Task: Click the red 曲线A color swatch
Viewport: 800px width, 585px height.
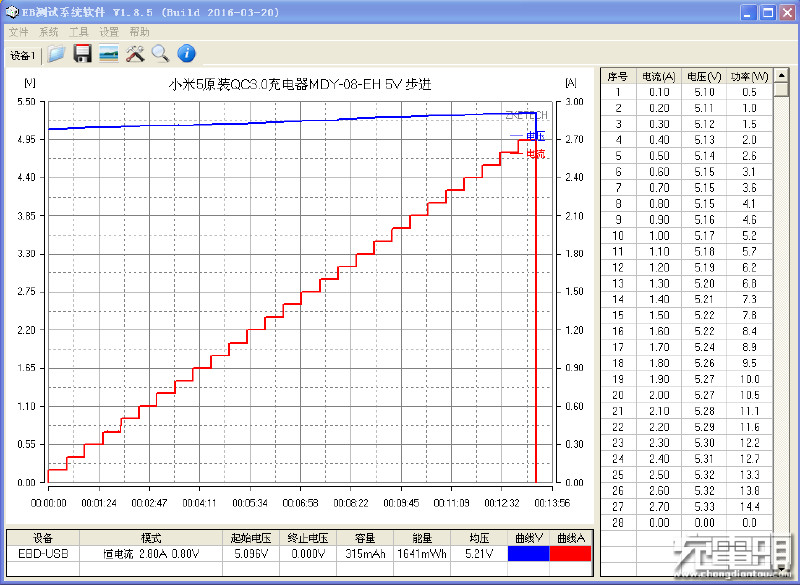Action: tap(570, 552)
